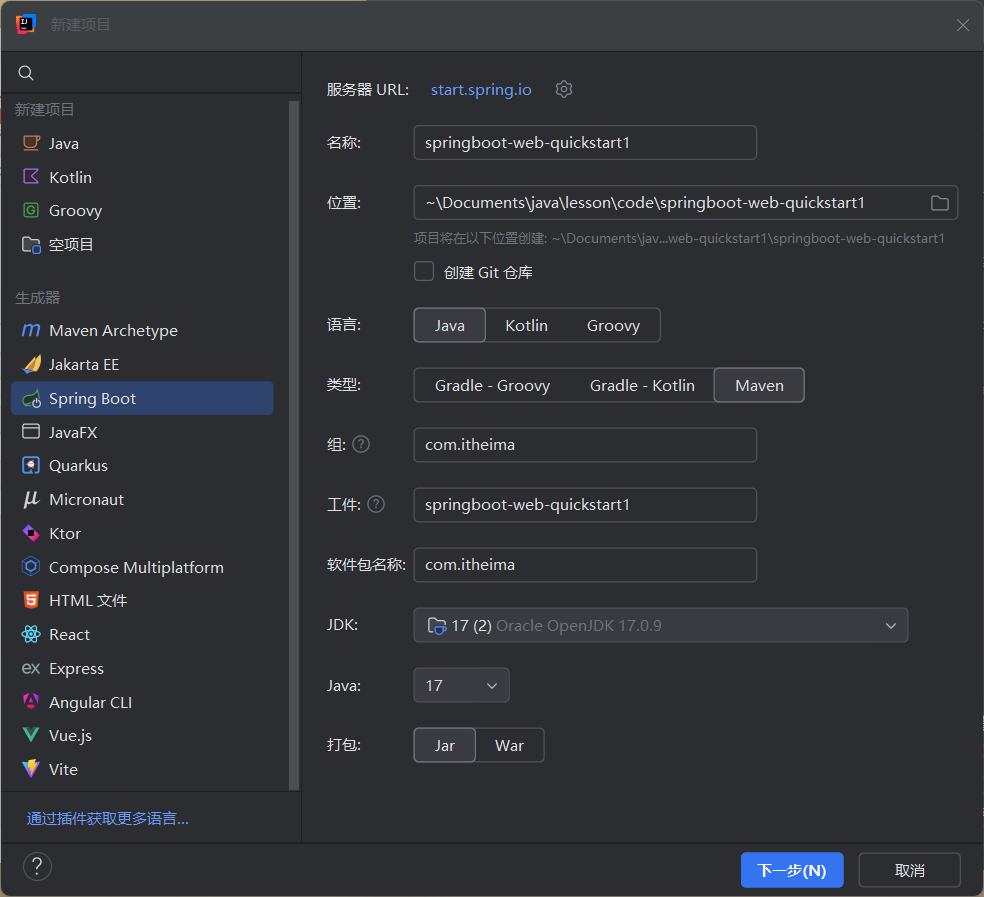This screenshot has height=897, width=984.
Task: Click the Groovy G icon in sidebar
Action: pyautogui.click(x=31, y=210)
